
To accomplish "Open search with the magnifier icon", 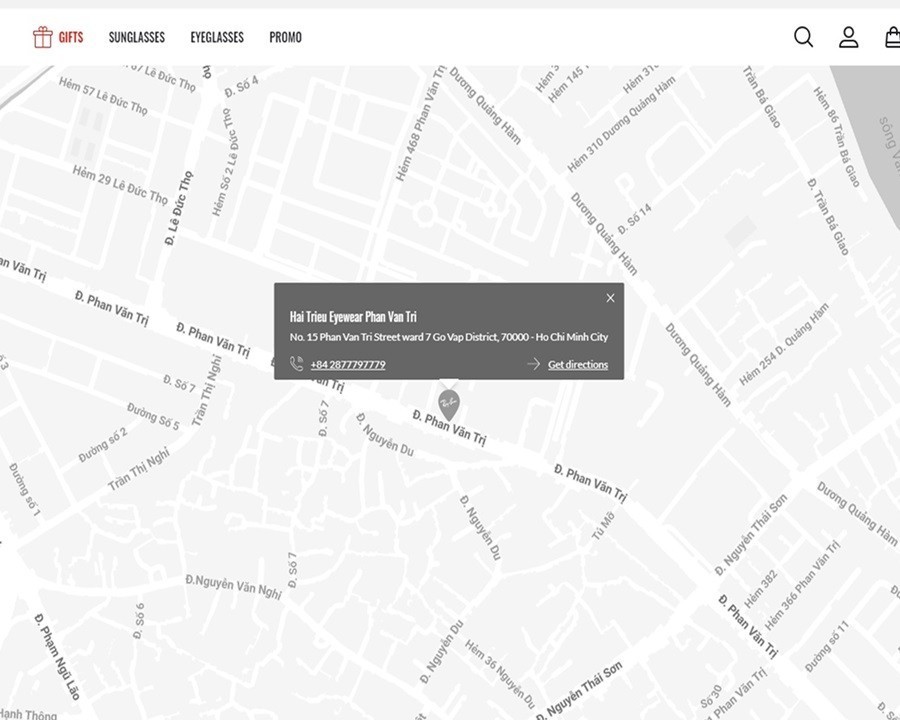I will (803, 37).
